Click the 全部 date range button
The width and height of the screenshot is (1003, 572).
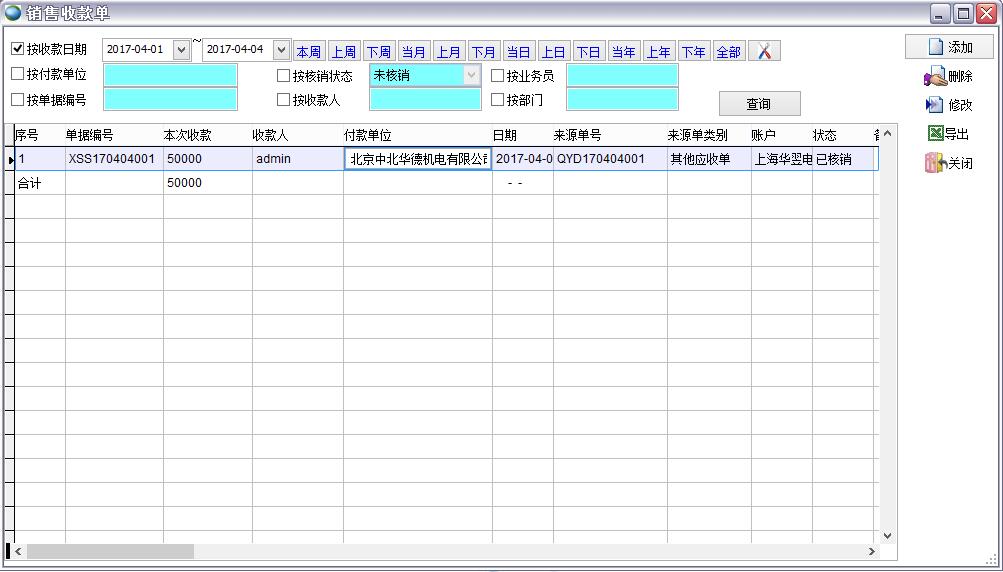[x=728, y=52]
